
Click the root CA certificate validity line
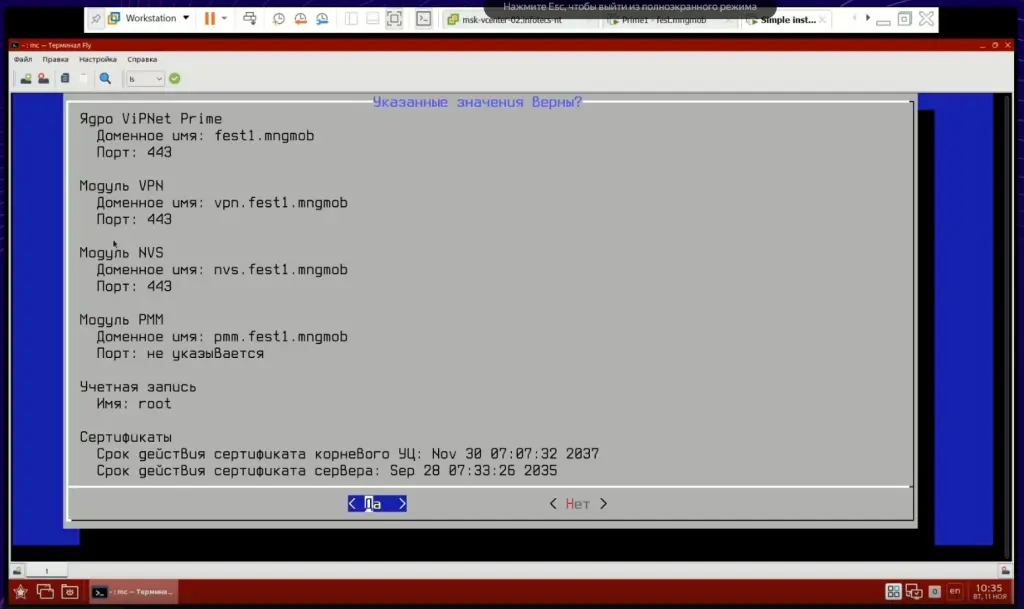pyautogui.click(x=347, y=454)
